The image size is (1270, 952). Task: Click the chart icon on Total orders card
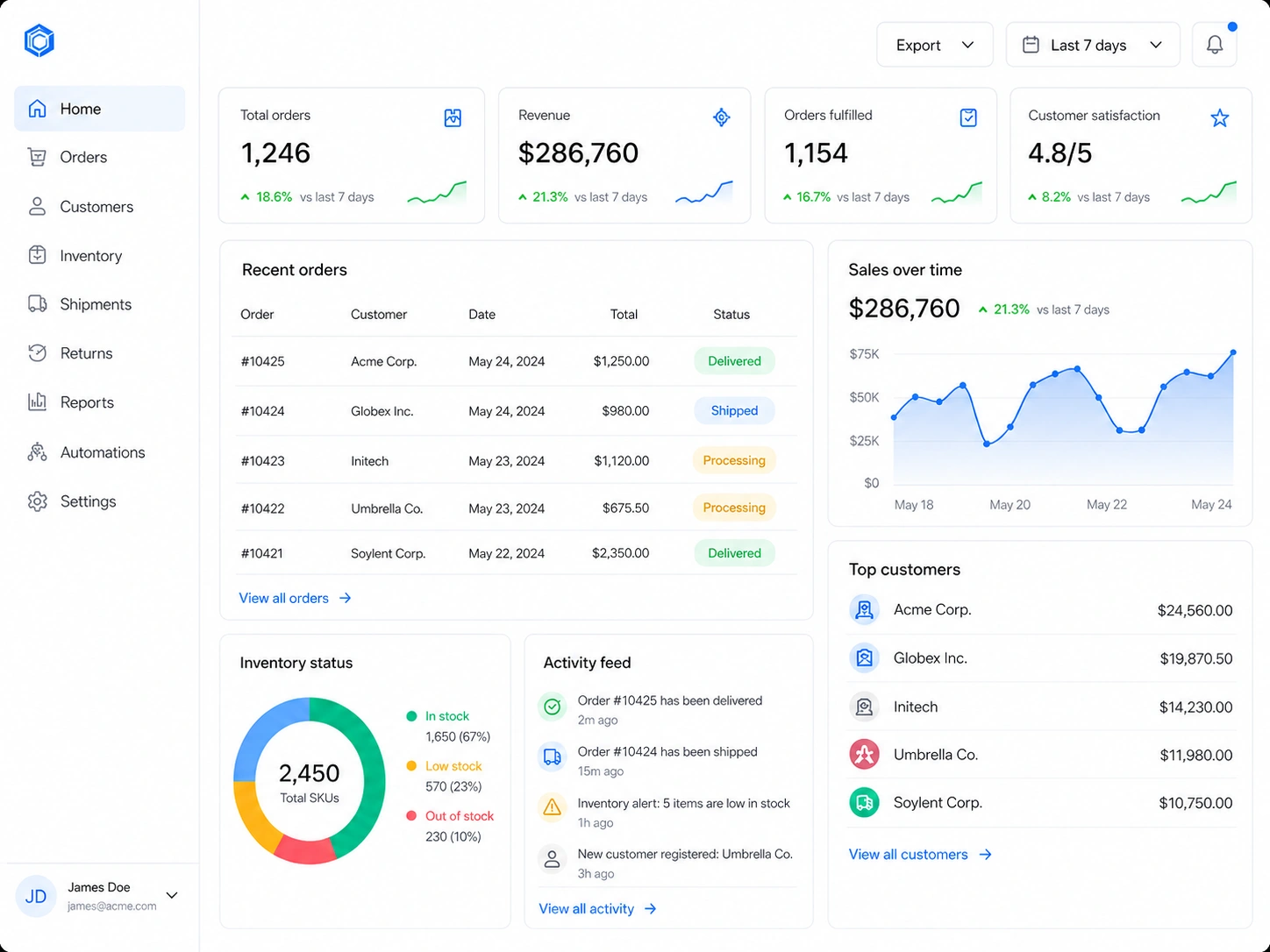453,117
